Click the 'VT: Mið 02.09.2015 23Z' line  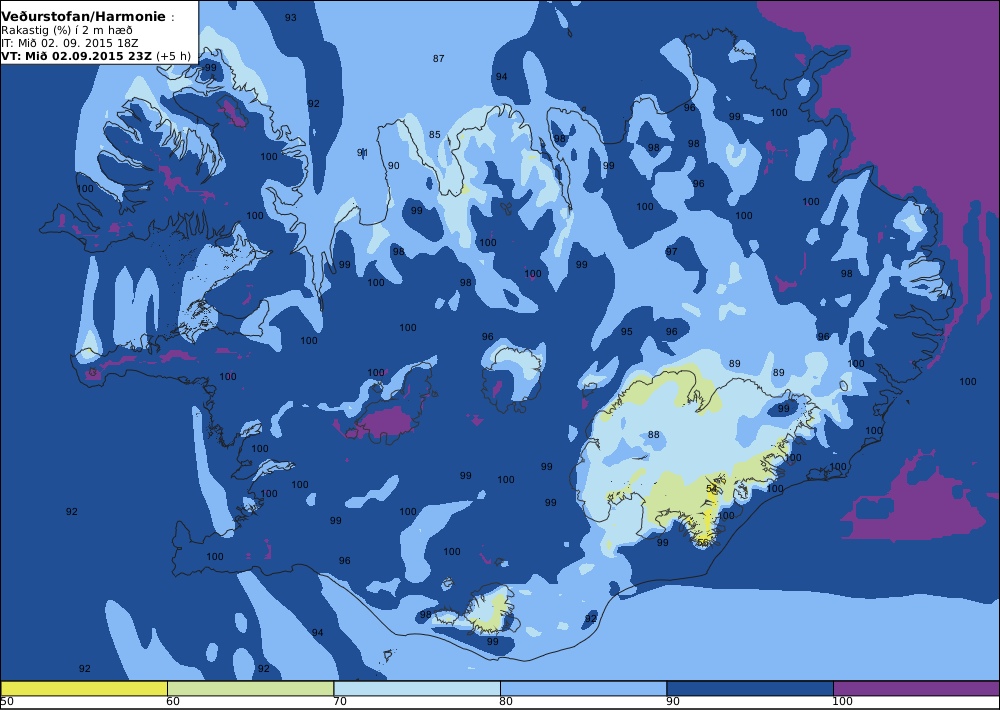(x=77, y=55)
